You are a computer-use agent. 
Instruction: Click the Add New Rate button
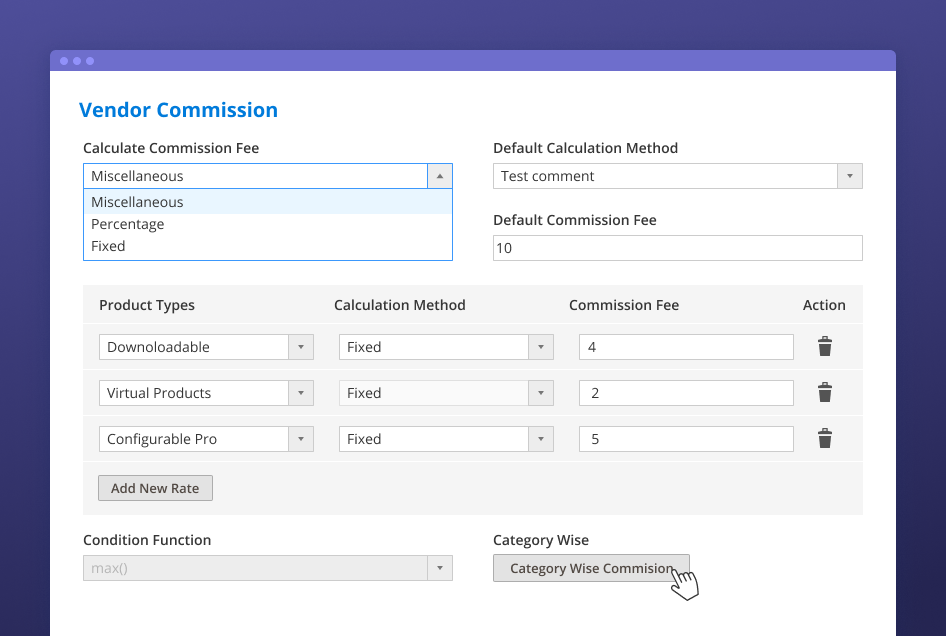tap(155, 488)
